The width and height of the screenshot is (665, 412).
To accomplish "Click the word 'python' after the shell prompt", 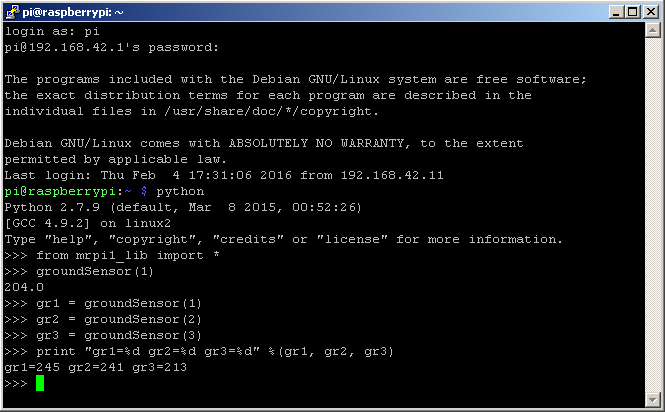I will 180,191.
